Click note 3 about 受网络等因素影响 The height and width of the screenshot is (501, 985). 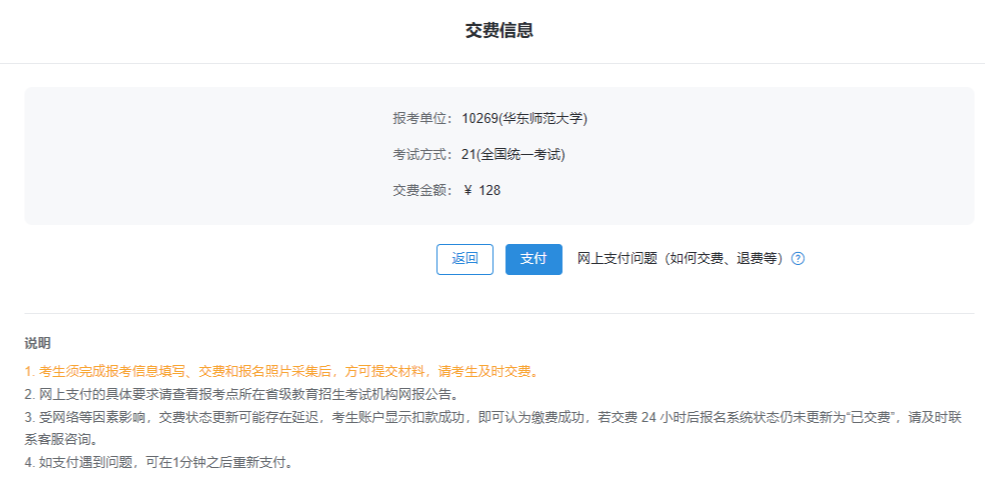pos(493,428)
